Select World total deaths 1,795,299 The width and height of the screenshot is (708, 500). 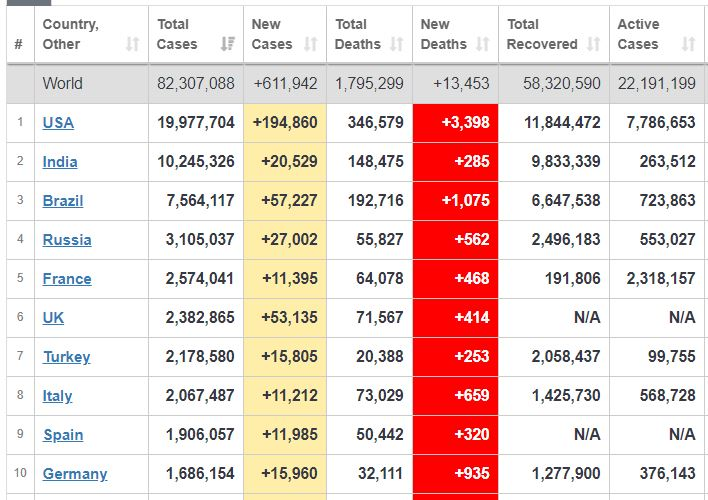(369, 84)
